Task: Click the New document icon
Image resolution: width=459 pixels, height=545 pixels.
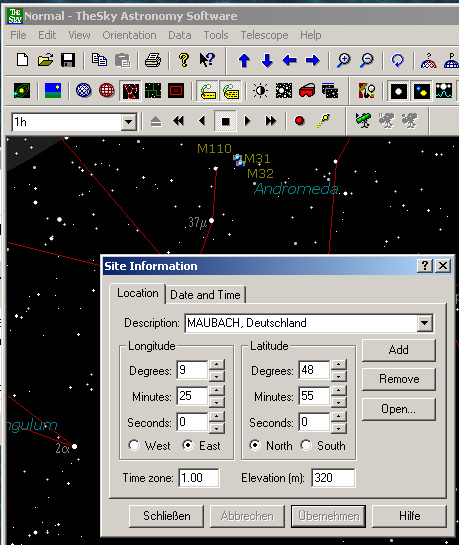Action: pyautogui.click(x=23, y=60)
